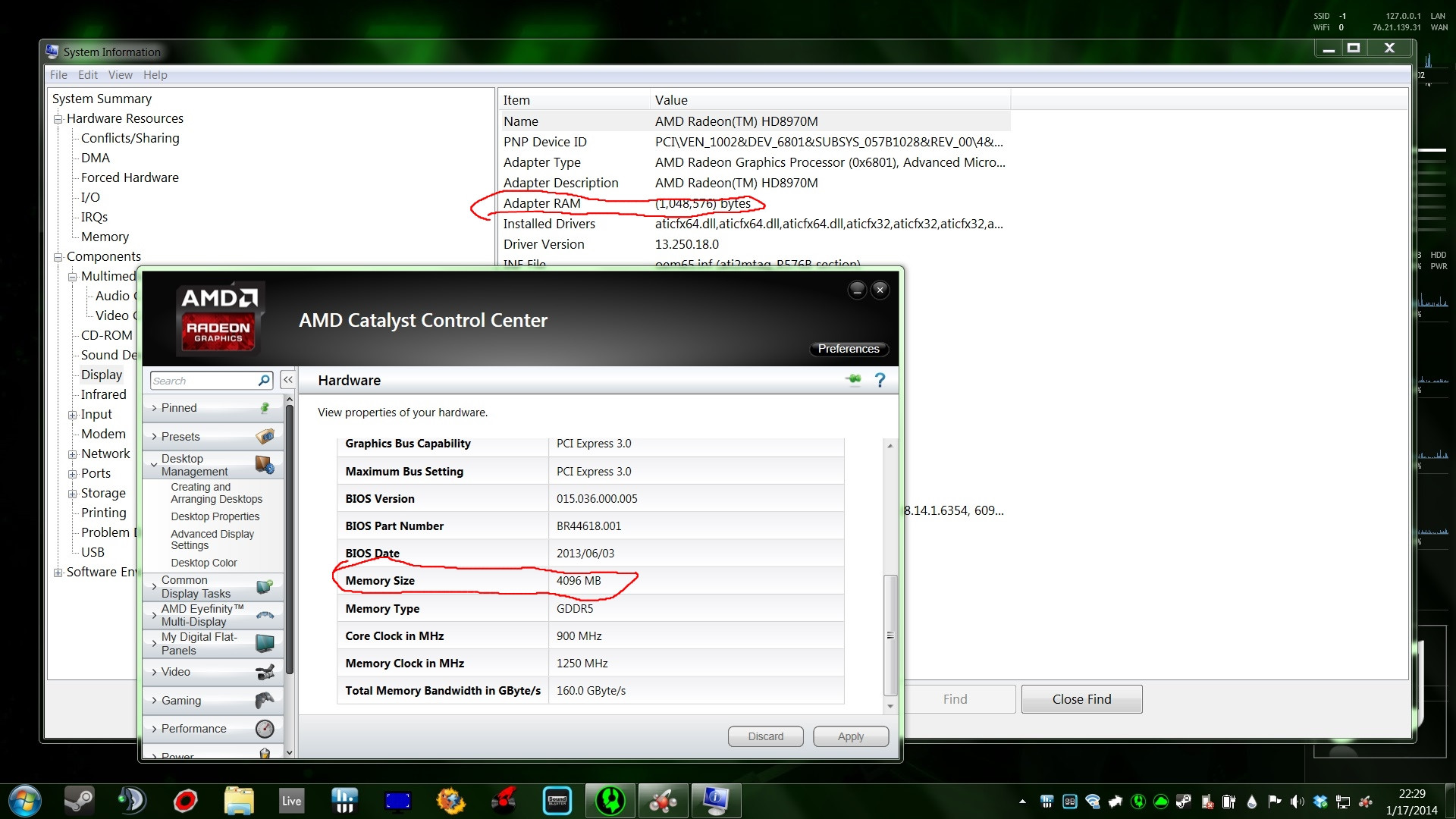Screen dimensions: 1456x819
Task: Expand the Storage tree node
Action: 72,494
